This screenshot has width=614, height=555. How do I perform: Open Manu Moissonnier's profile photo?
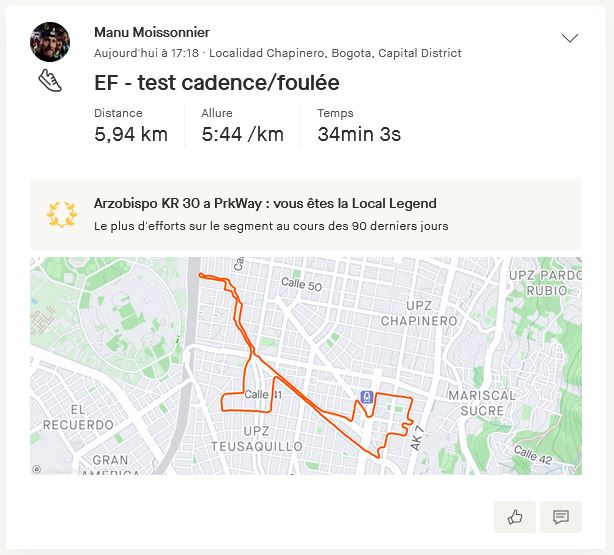pyautogui.click(x=50, y=41)
